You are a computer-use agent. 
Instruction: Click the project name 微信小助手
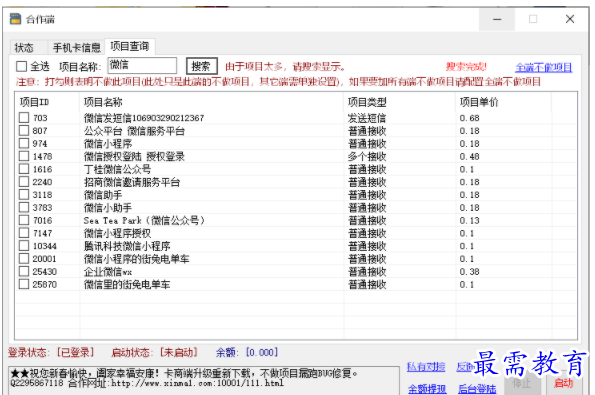pyautogui.click(x=108, y=208)
